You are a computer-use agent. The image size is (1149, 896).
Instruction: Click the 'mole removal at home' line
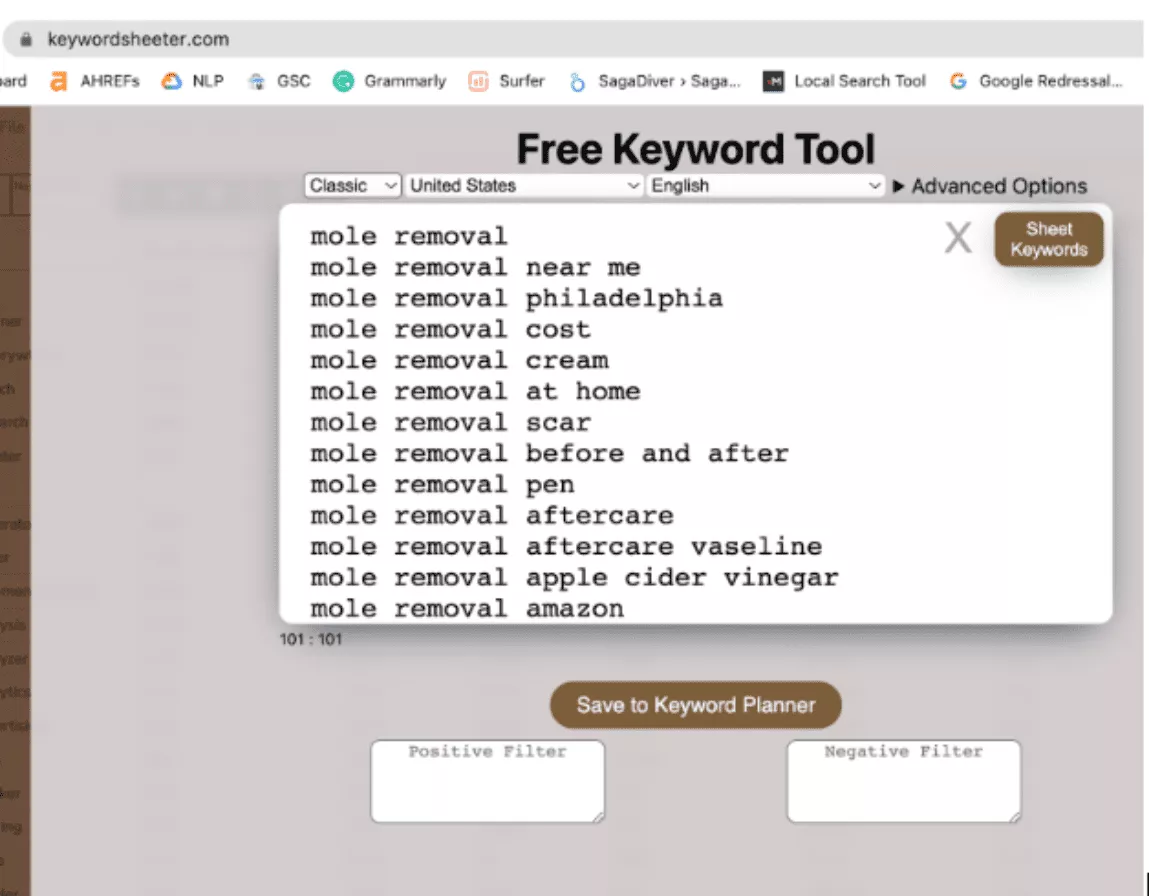(475, 391)
